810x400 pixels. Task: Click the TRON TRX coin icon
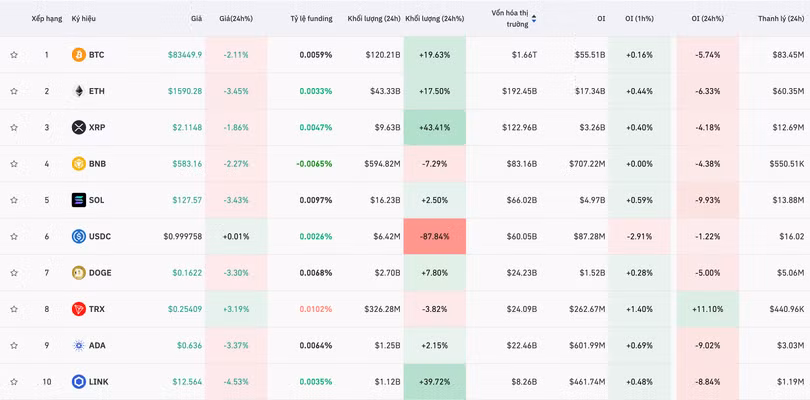point(79,309)
